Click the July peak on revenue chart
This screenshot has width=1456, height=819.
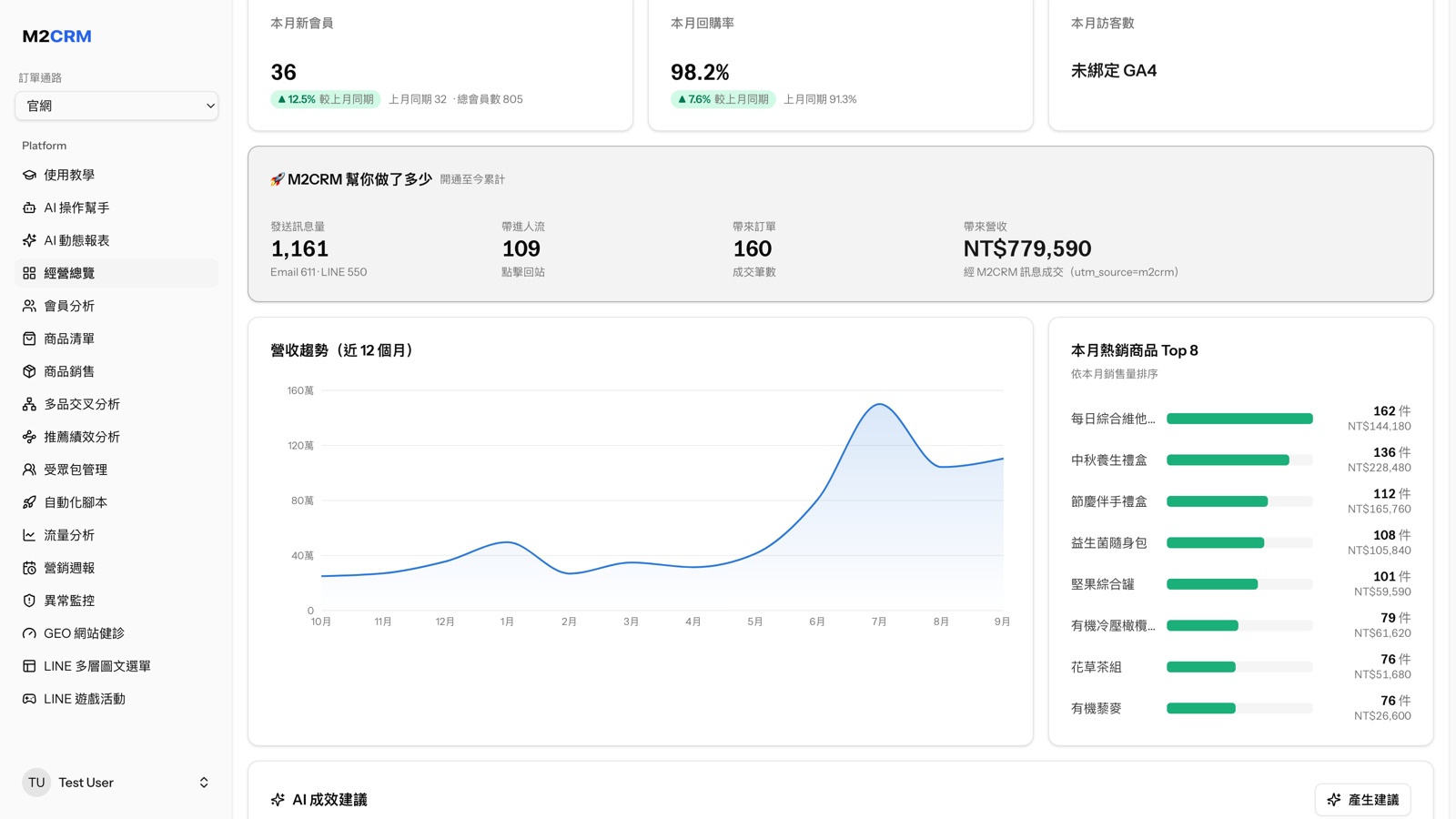point(879,404)
